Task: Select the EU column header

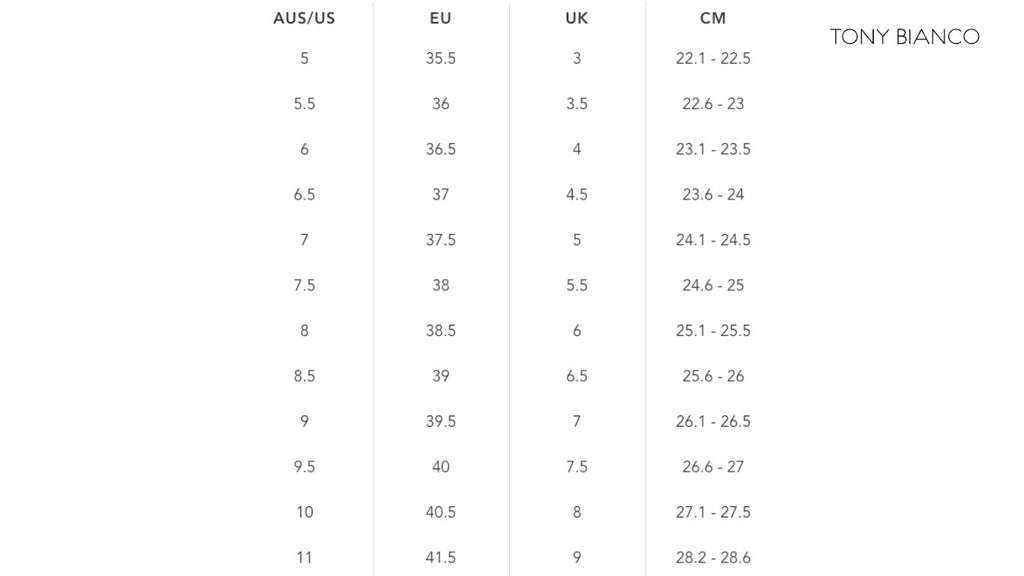Action: tap(441, 18)
